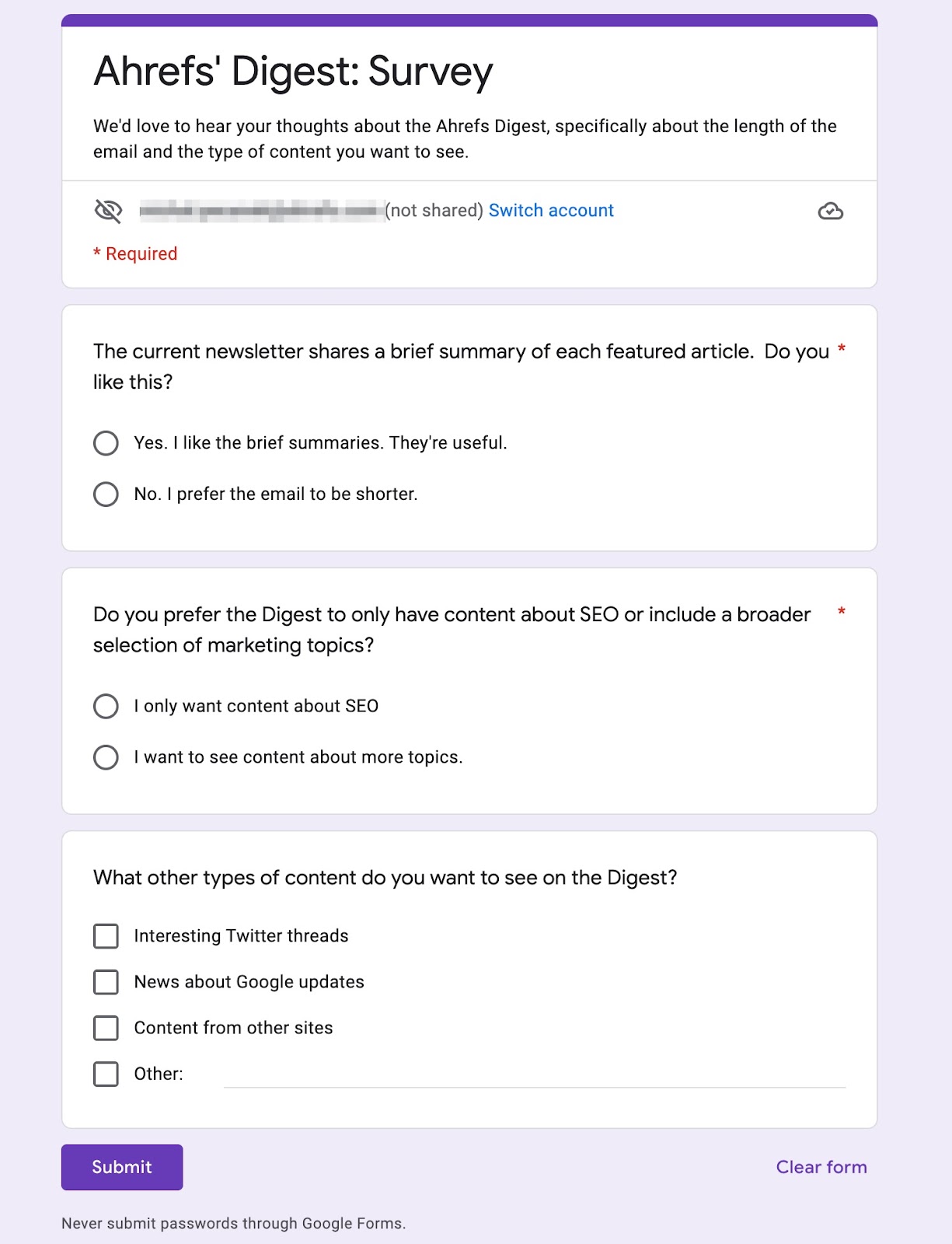Click the "(not shared)" text next to the email
Viewport: 952px width, 1244px height.
click(434, 210)
